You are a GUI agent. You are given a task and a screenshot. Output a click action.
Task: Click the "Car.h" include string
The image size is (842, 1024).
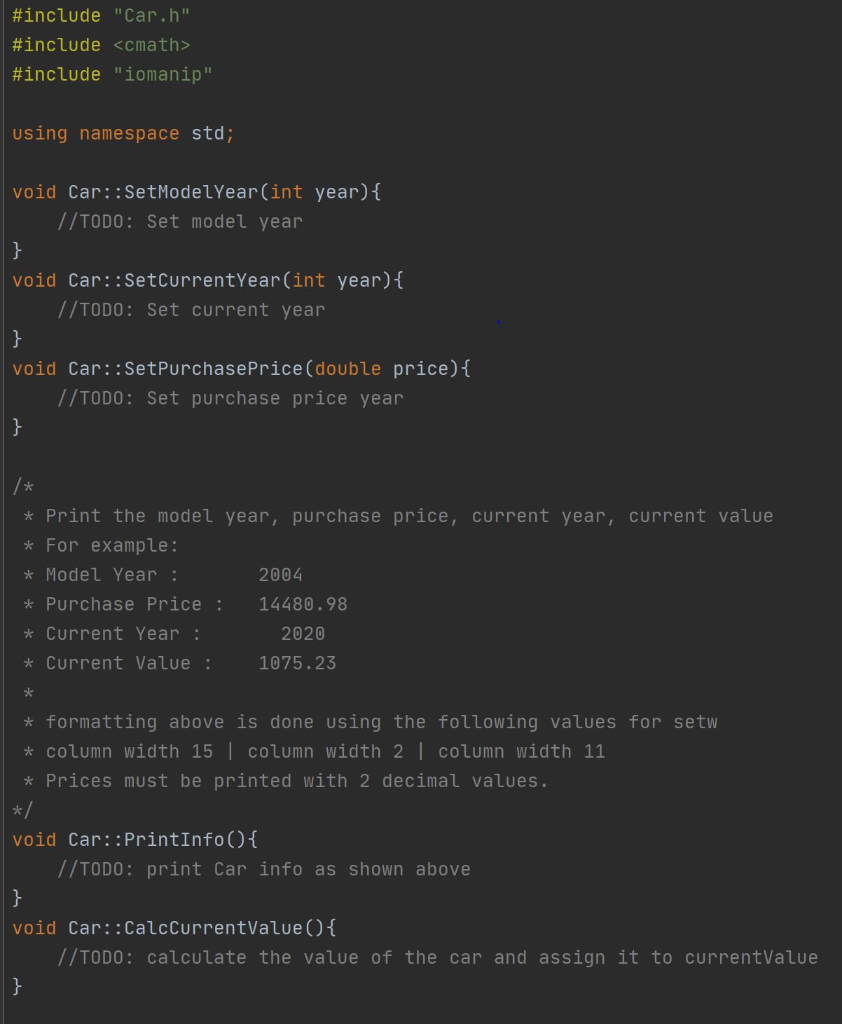(x=152, y=16)
